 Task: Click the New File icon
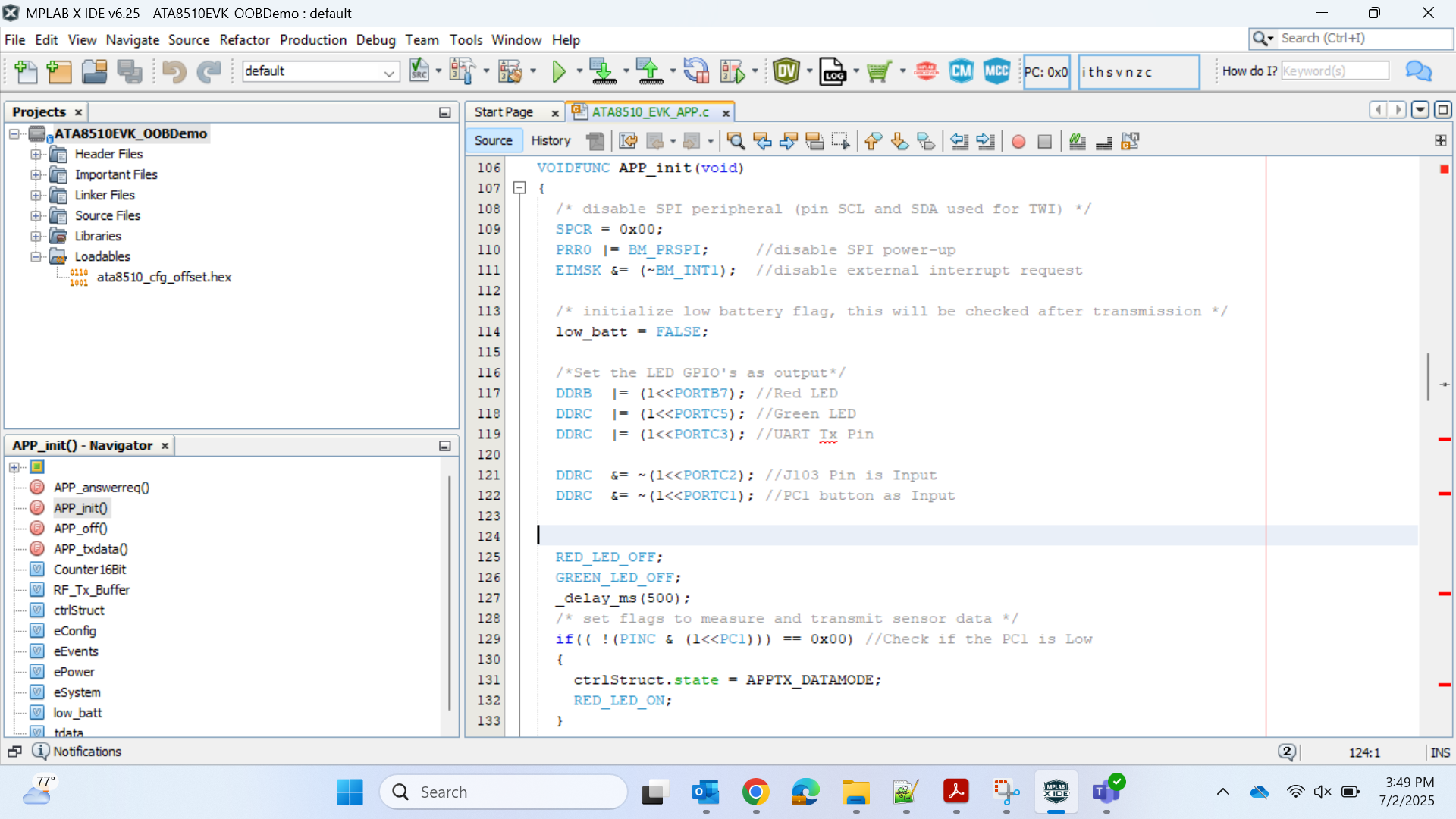click(26, 72)
